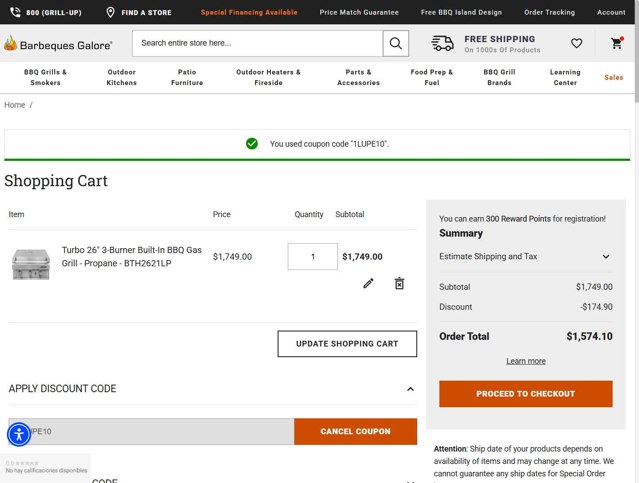Click the phone icon next to 800 (GRILL-UP)

[15, 12]
